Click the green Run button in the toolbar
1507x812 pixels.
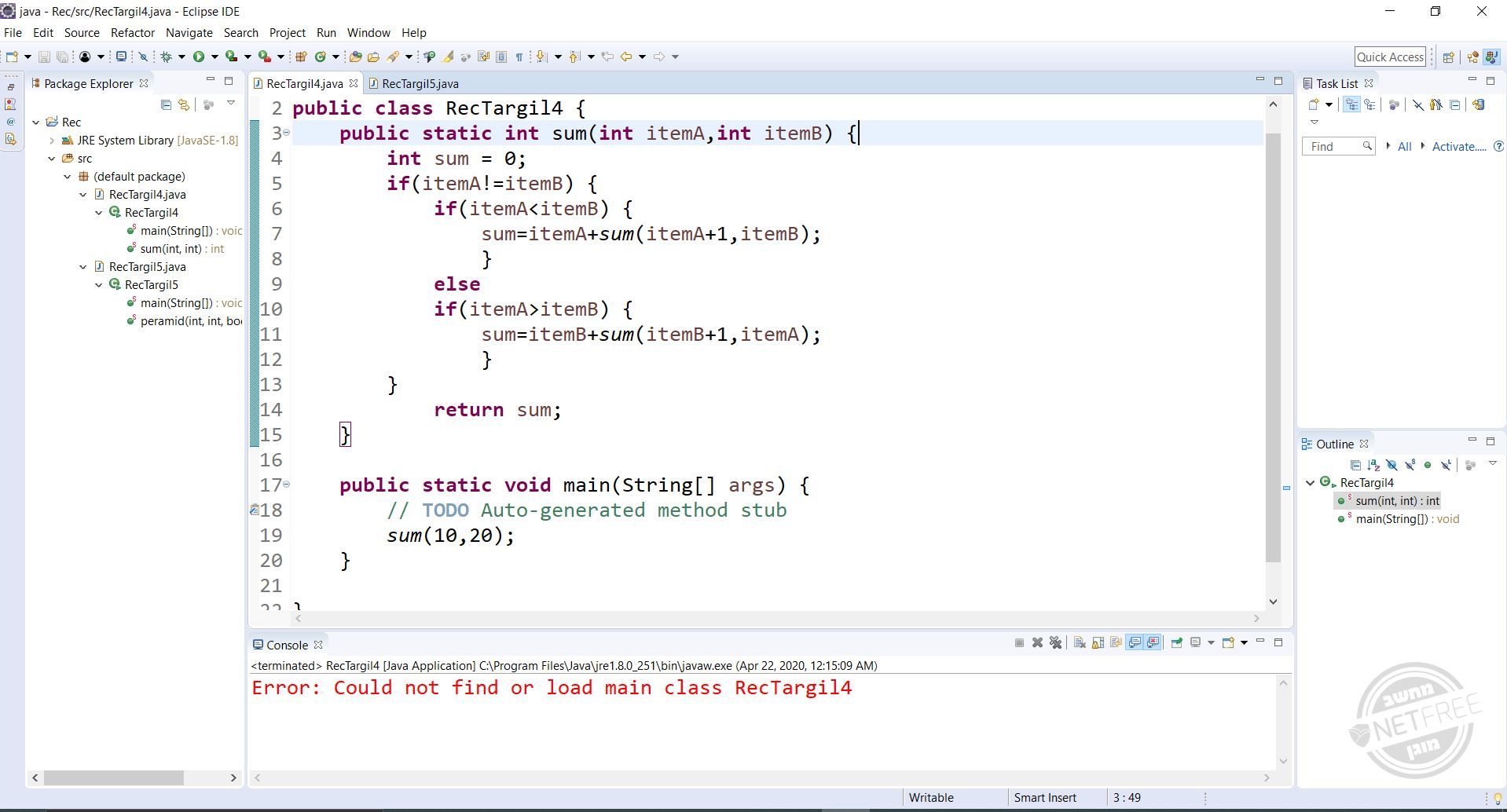coord(199,57)
